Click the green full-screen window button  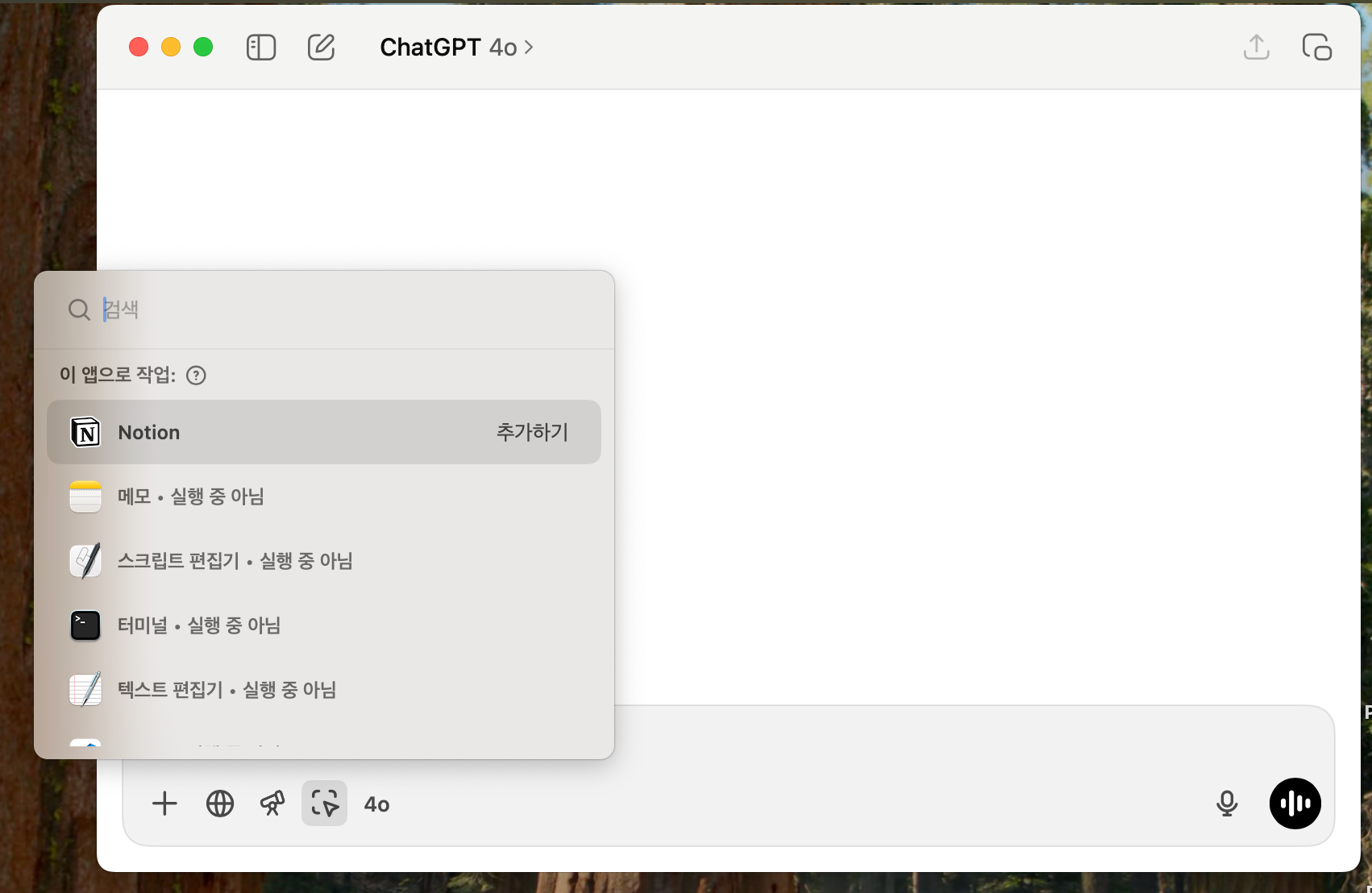(203, 48)
